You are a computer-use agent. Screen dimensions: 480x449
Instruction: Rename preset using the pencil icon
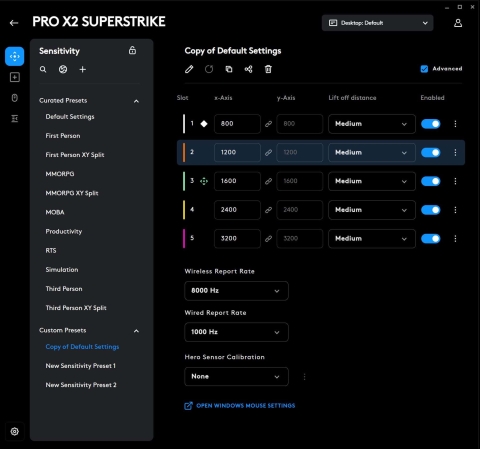189,69
